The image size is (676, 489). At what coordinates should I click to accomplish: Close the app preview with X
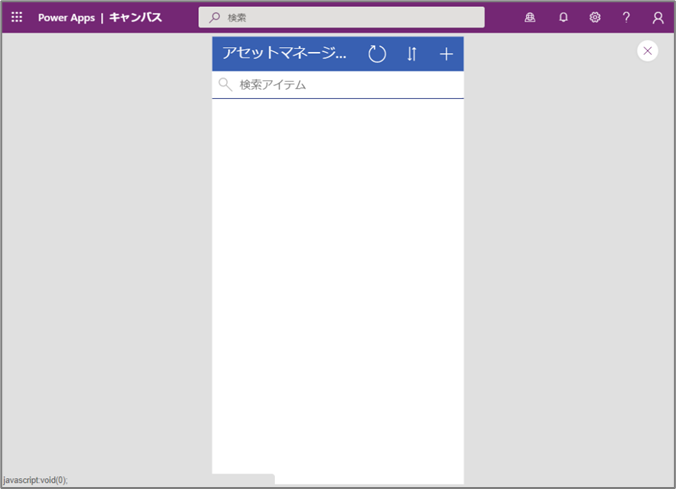click(648, 51)
